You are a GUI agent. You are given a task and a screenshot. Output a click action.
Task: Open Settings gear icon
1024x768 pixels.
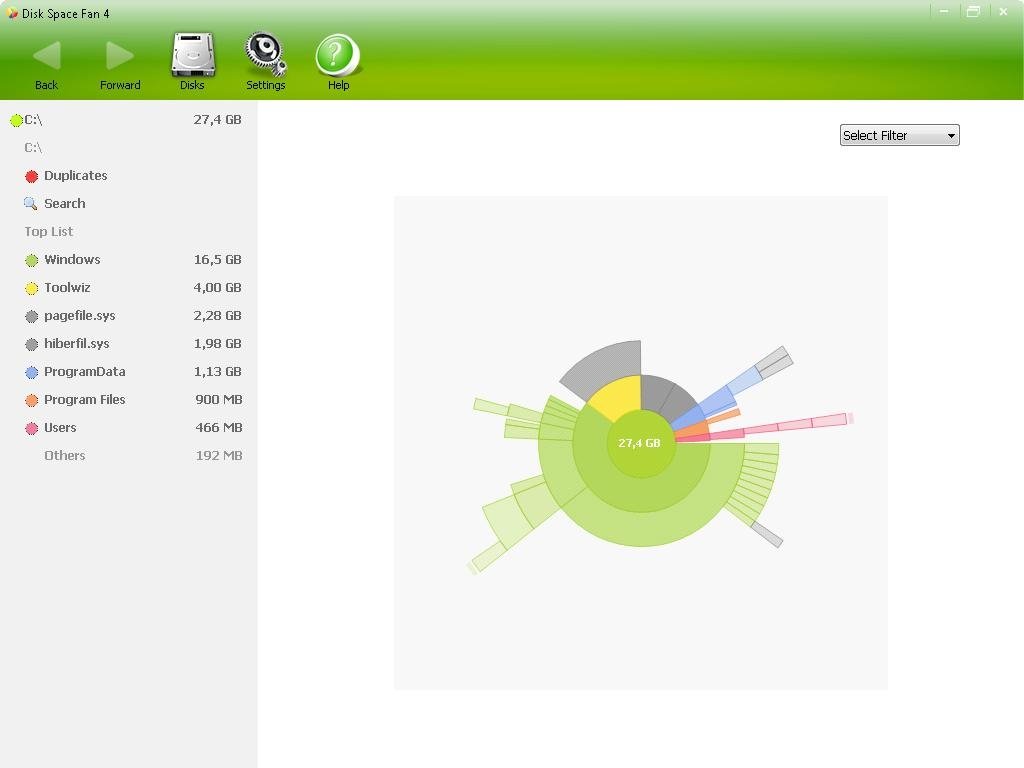[265, 55]
